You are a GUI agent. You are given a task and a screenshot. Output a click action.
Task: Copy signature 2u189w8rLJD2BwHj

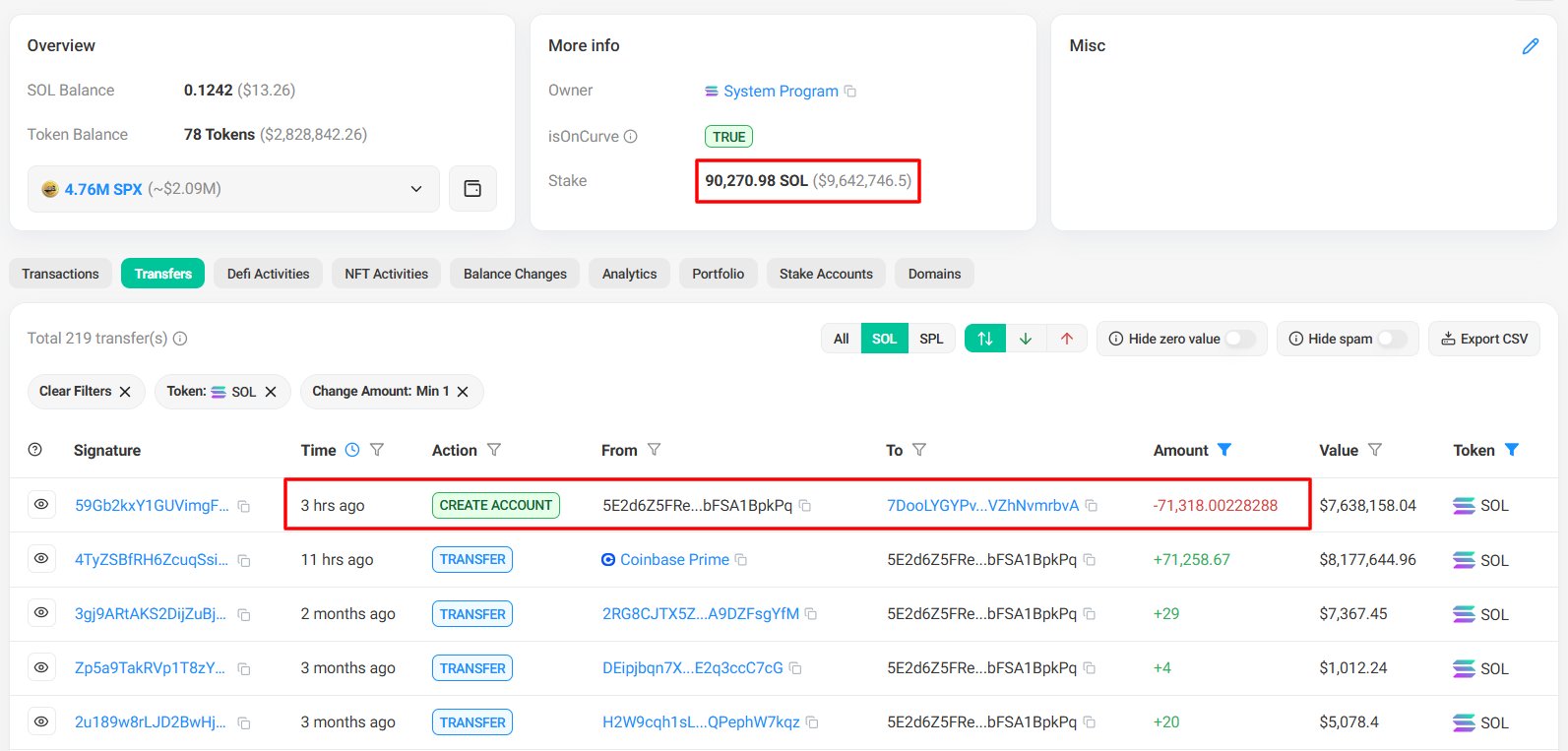pos(244,722)
